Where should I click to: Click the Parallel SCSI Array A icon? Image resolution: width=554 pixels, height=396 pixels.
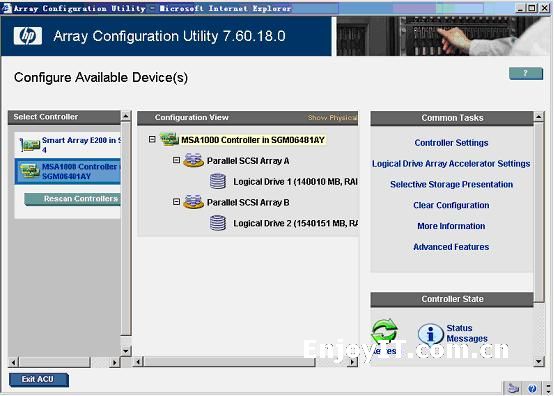click(193, 160)
